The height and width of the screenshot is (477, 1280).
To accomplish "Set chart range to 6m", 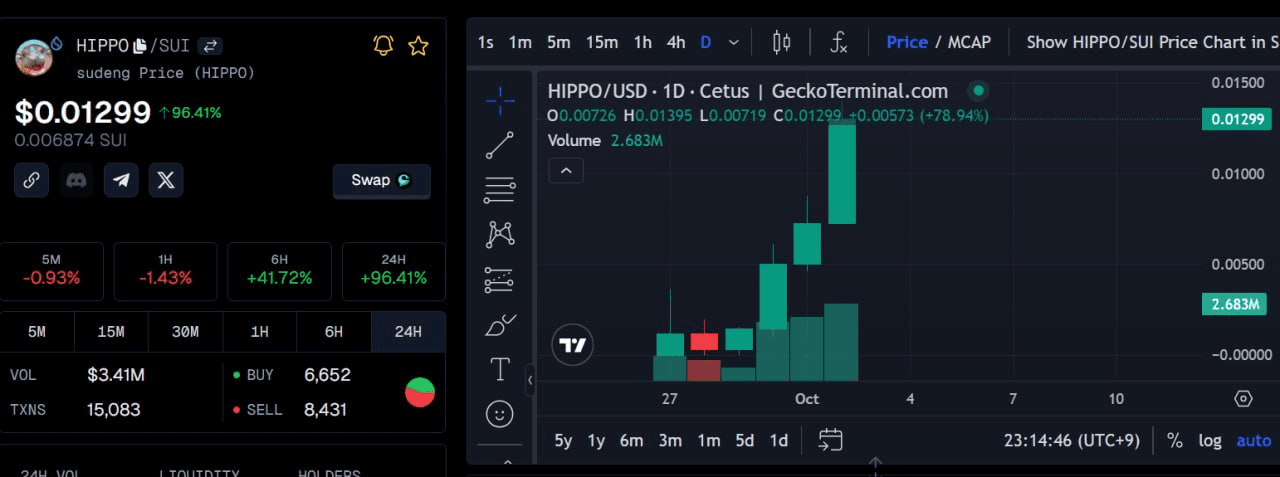I will 631,440.
